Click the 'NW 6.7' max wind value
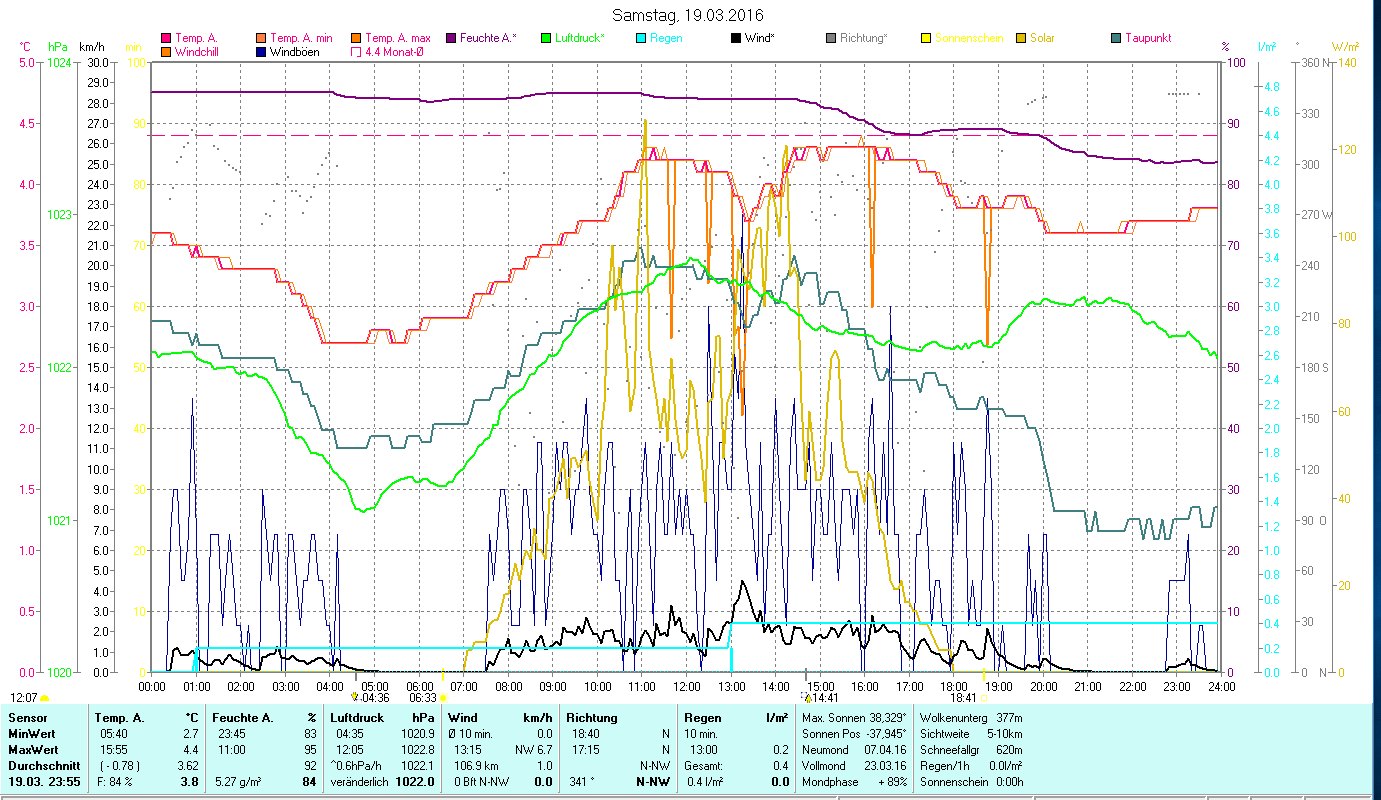 point(534,750)
